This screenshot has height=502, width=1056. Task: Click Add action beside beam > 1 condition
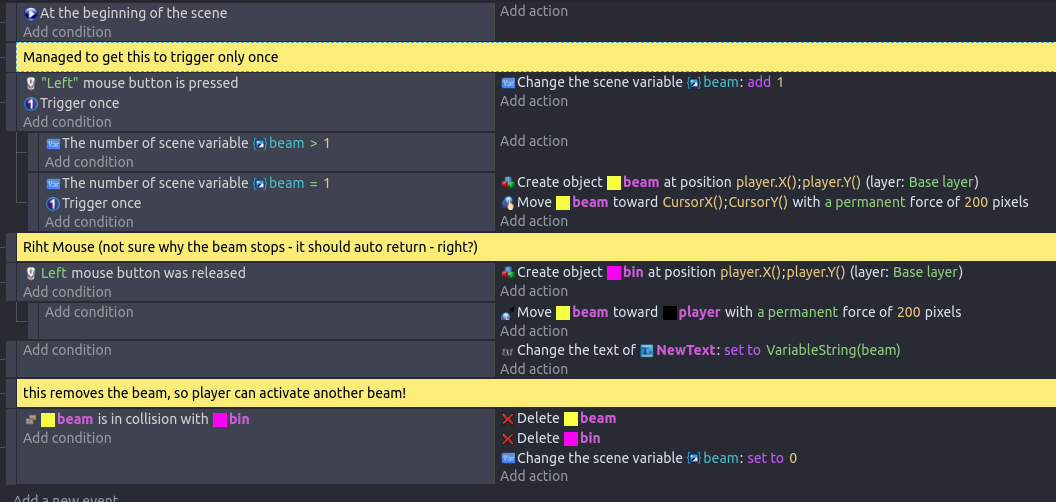(x=534, y=141)
